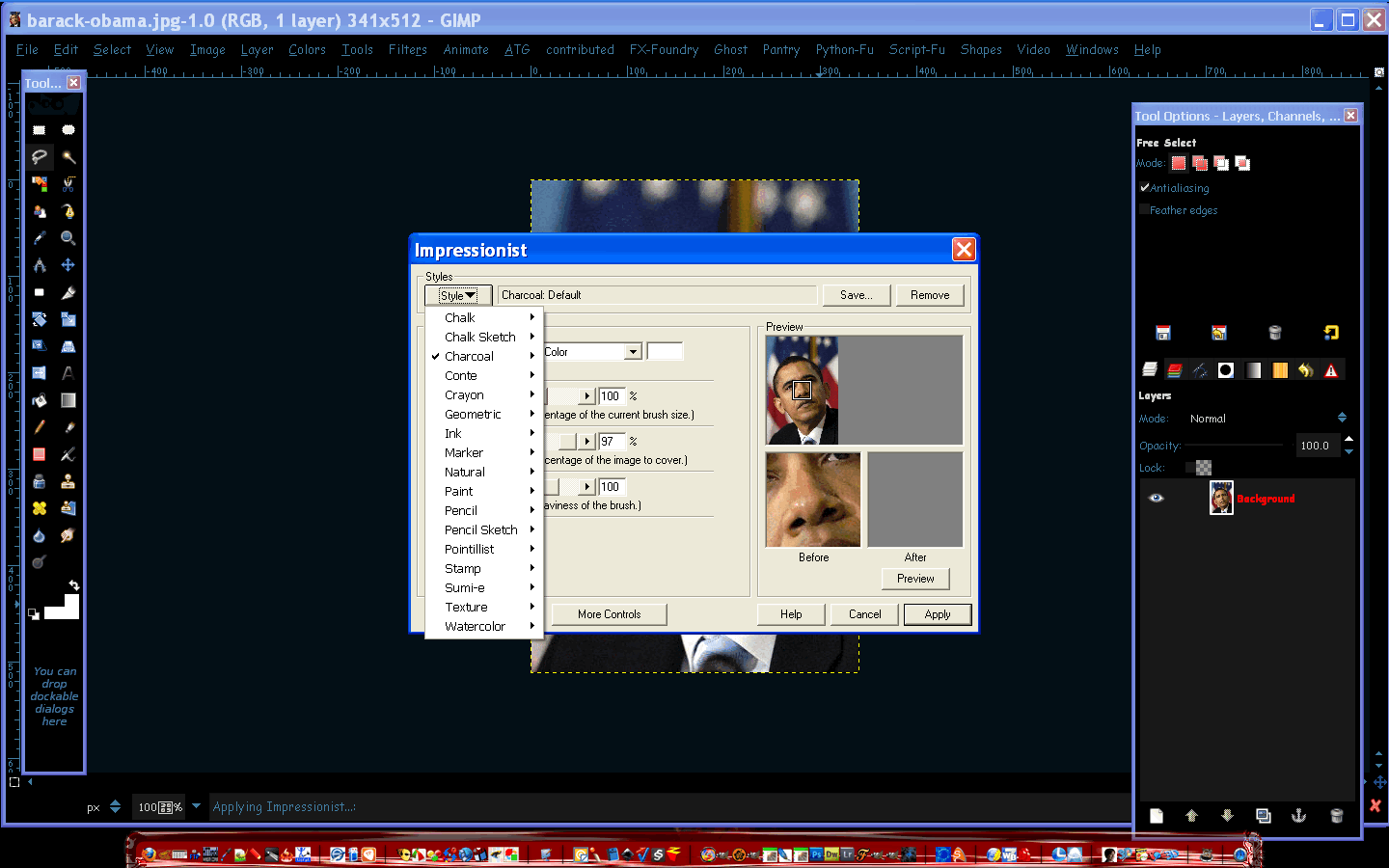Choose Charcoal style from list
Viewport: 1389px width, 868px height.
point(484,356)
